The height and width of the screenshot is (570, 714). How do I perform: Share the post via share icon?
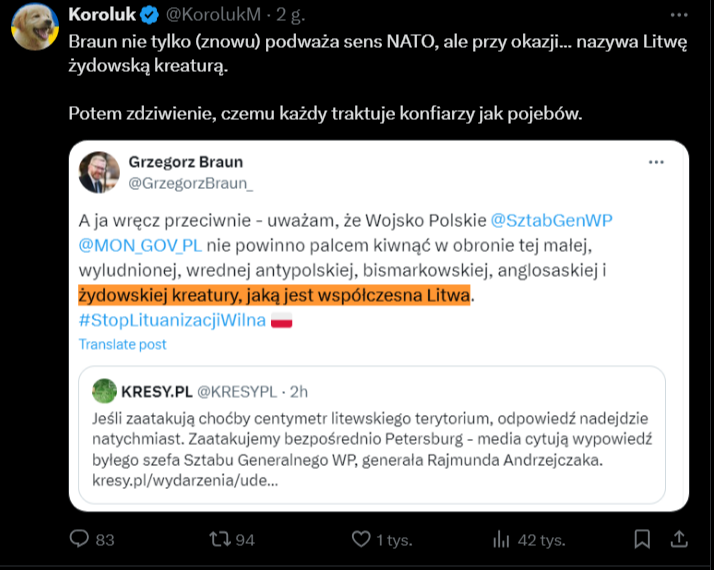point(678,539)
